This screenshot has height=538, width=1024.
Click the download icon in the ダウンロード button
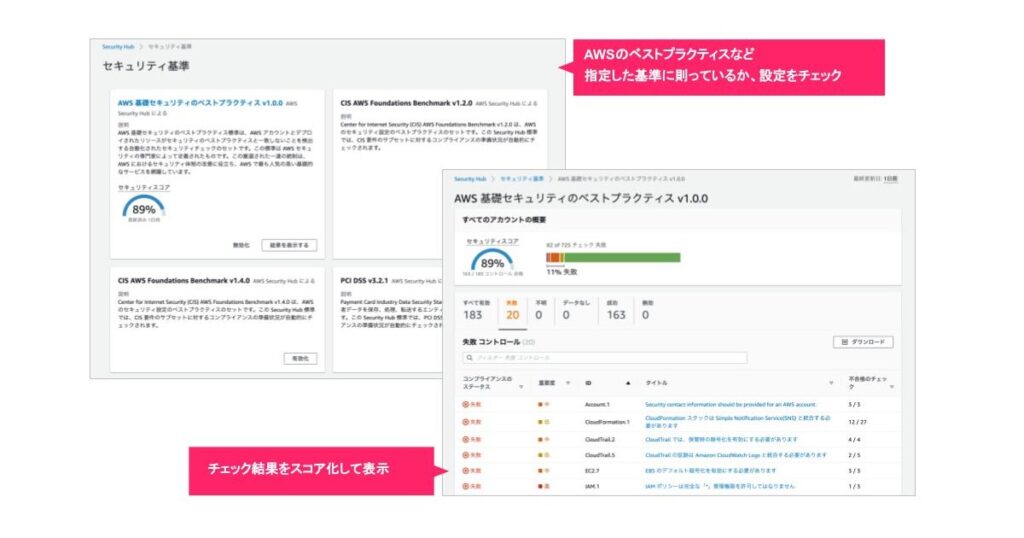(843, 342)
